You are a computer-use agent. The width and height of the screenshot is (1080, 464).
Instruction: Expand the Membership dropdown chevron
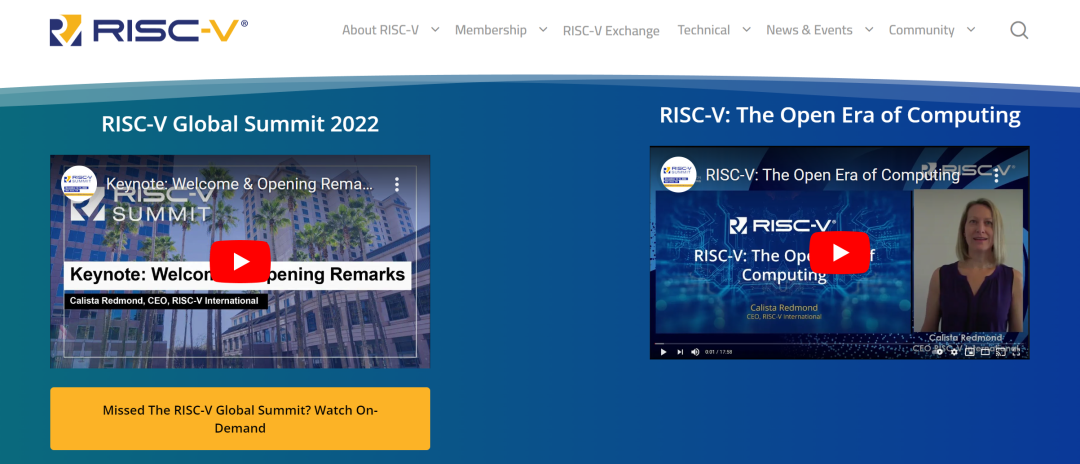click(x=543, y=30)
